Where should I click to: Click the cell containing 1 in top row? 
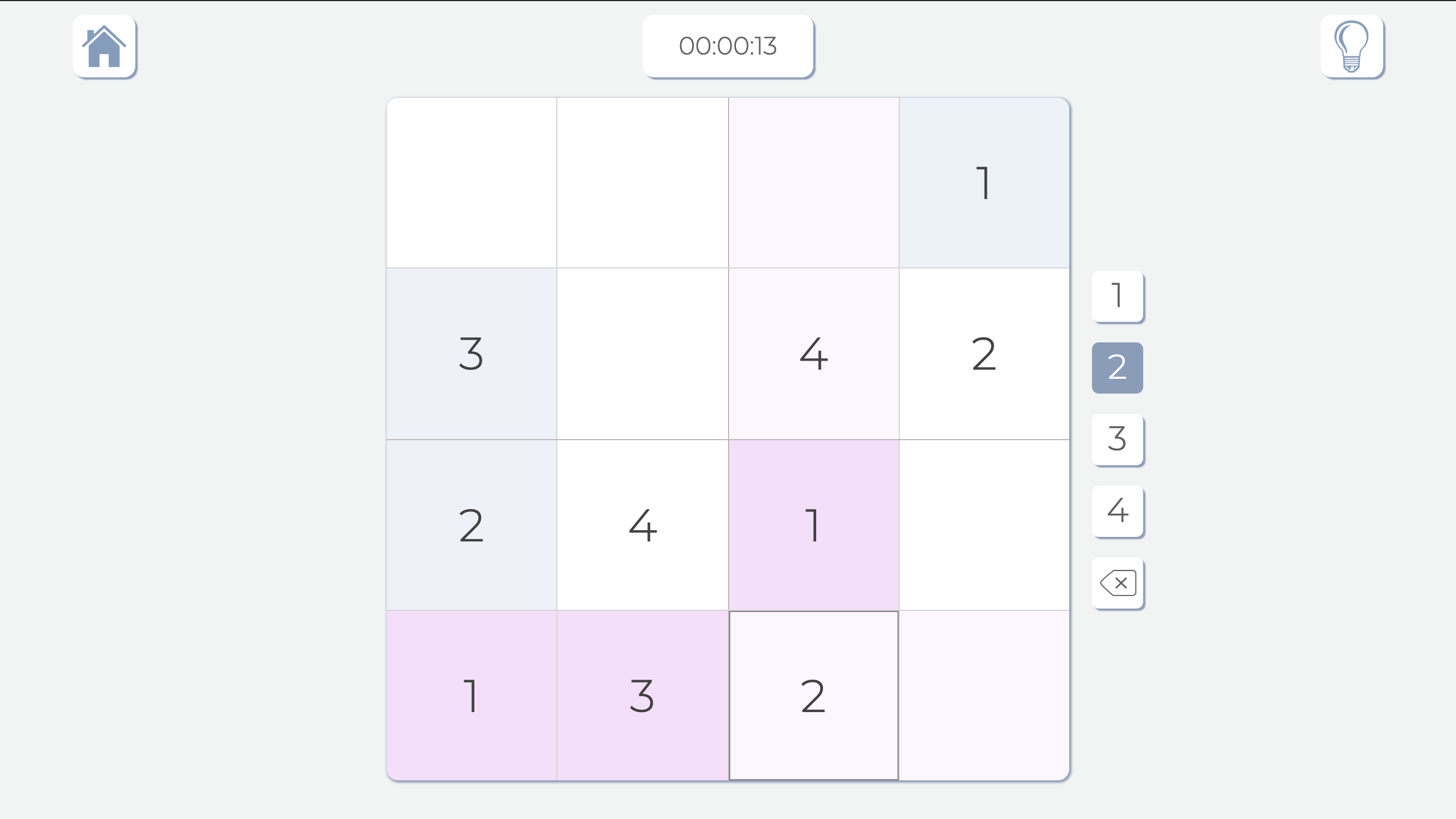pos(984,182)
